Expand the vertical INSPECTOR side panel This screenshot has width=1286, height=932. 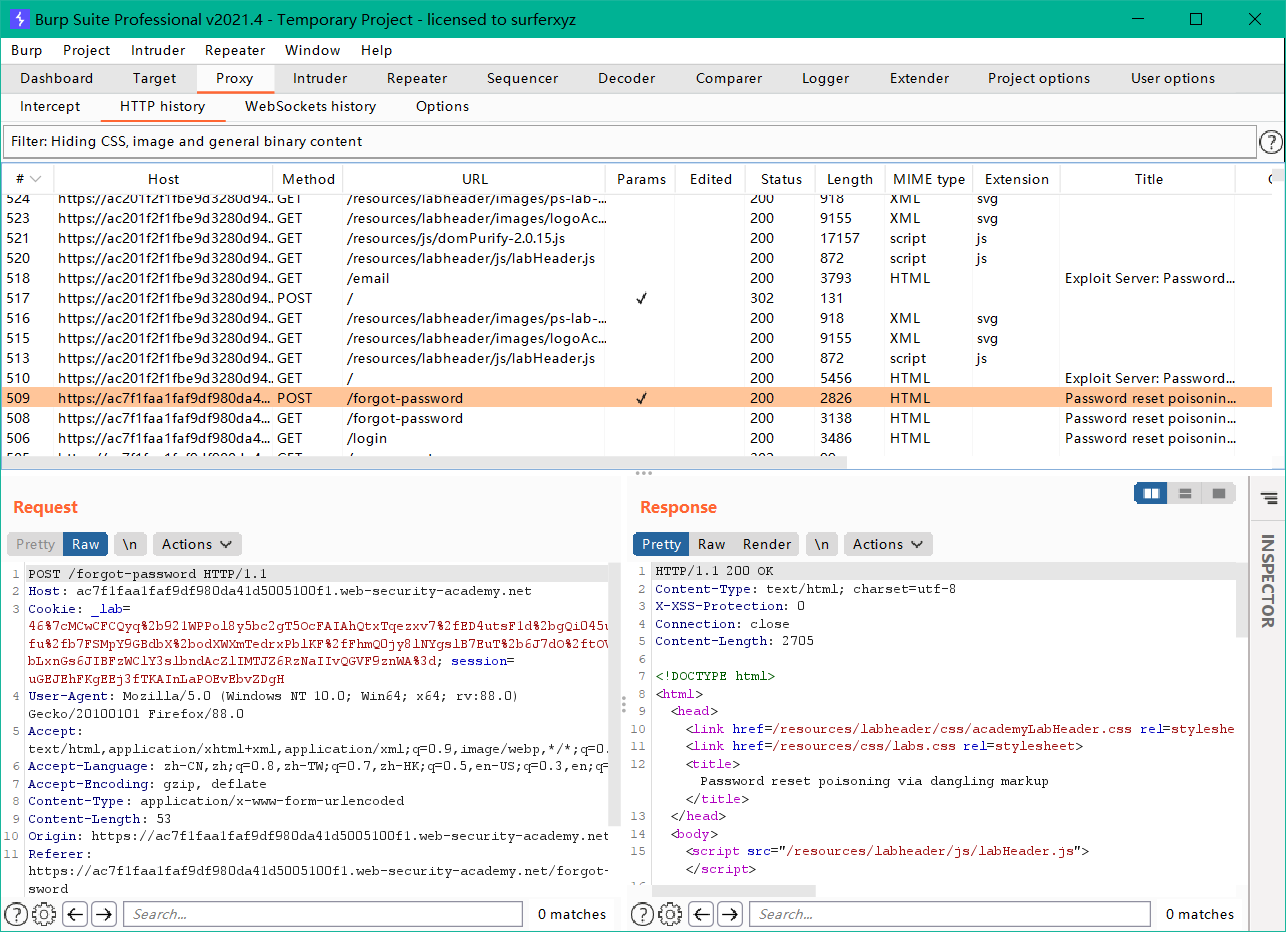click(x=1268, y=580)
